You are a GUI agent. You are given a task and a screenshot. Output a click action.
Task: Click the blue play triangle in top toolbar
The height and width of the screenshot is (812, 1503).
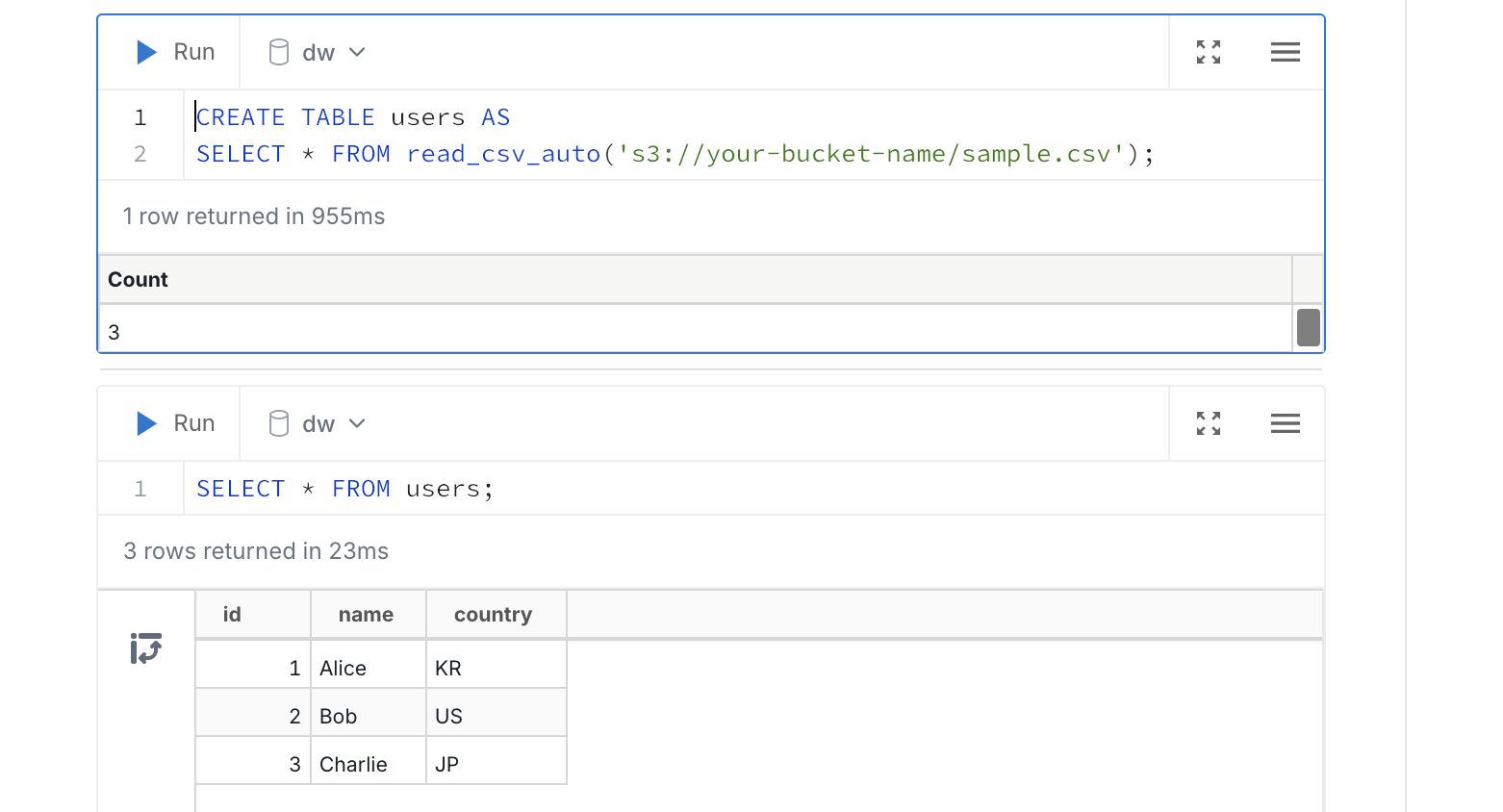[x=145, y=52]
